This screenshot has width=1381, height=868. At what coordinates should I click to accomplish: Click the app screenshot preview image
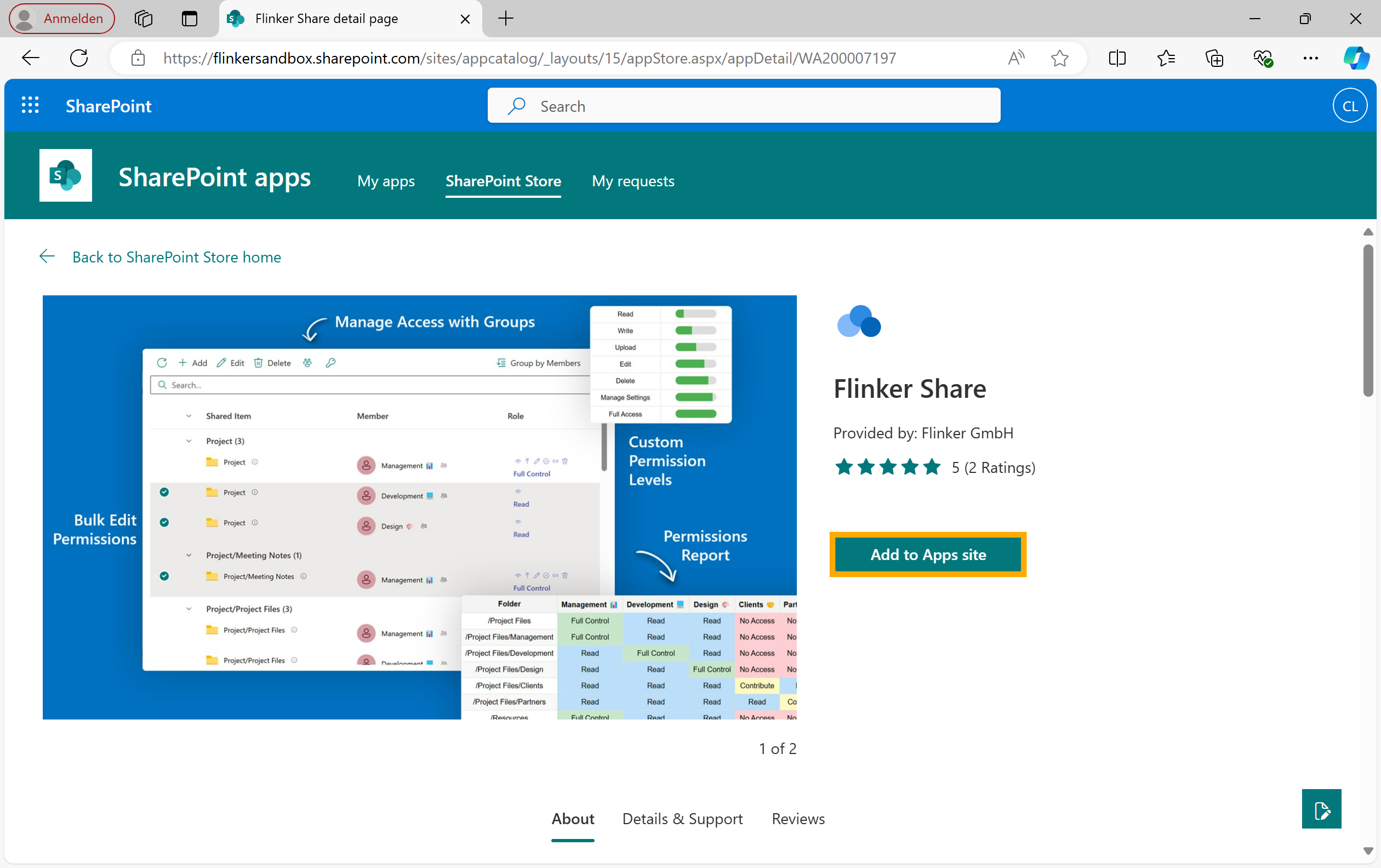tap(419, 507)
